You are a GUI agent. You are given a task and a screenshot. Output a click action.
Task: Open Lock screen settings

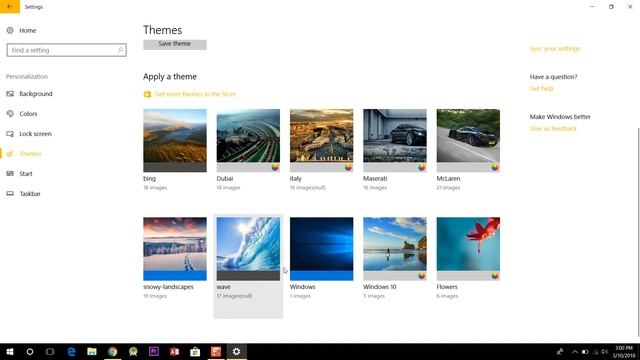(36, 134)
